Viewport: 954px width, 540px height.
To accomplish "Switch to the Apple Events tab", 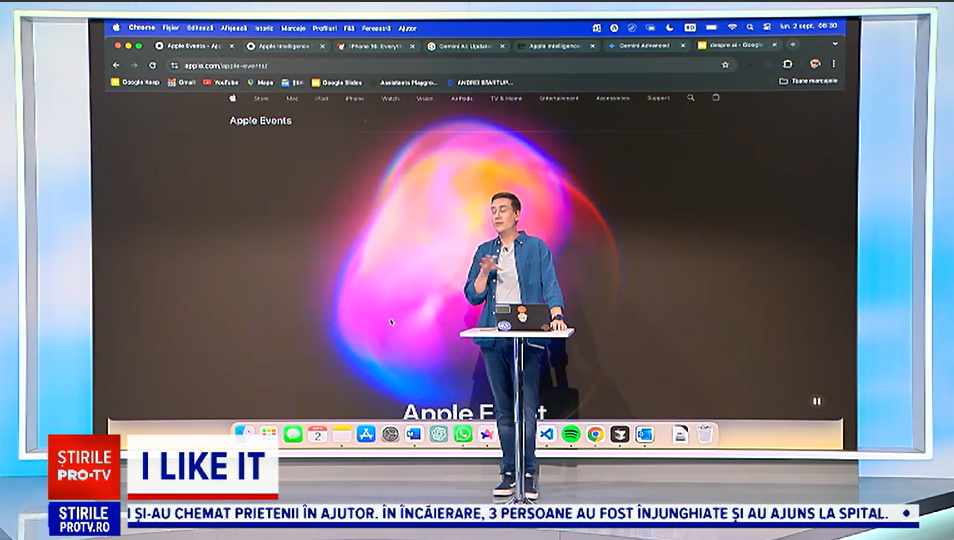I will tap(193, 46).
